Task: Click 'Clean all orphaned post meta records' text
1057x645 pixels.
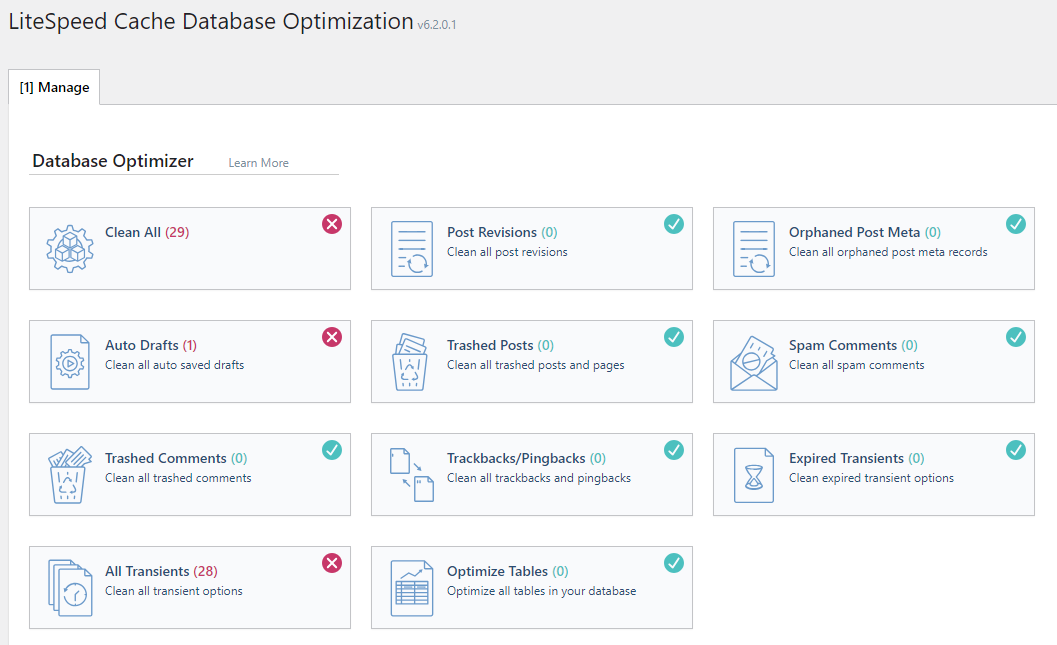Action: (888, 252)
